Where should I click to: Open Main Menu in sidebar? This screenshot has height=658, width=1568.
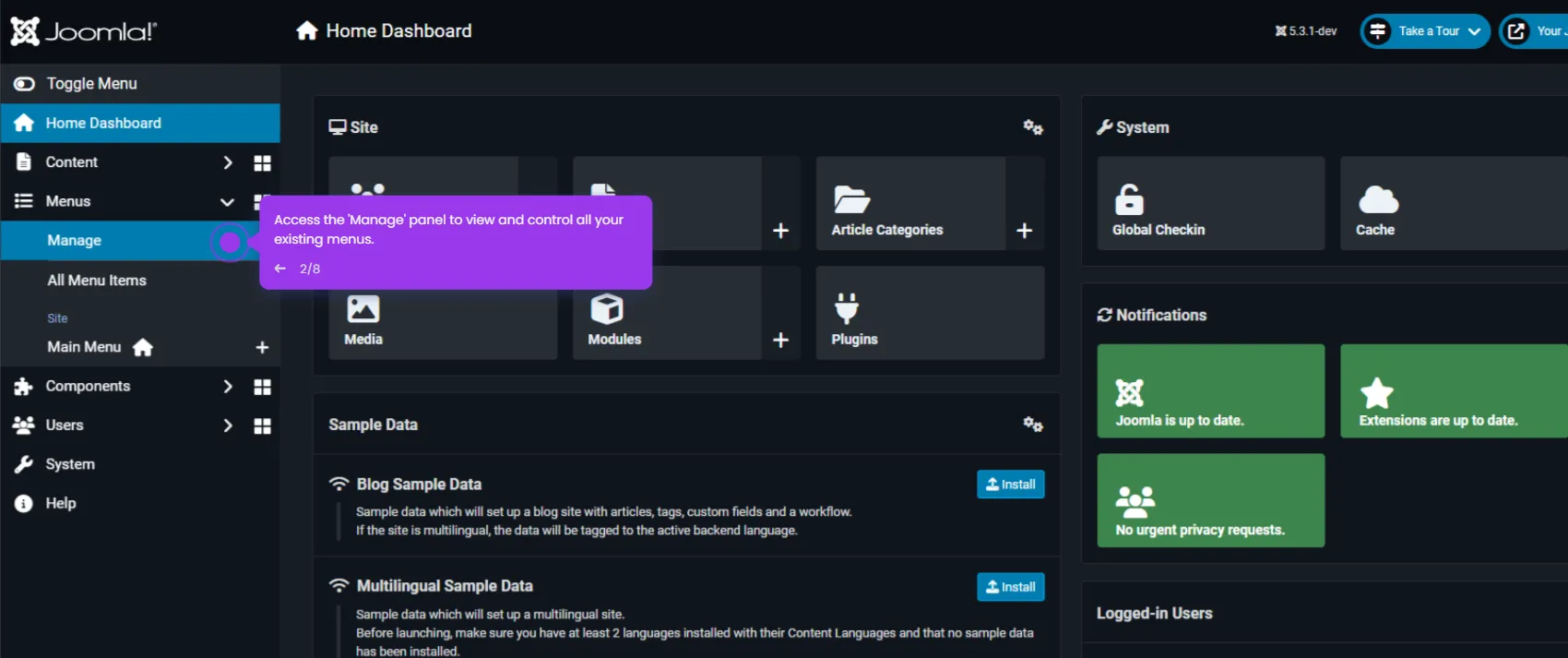click(84, 347)
